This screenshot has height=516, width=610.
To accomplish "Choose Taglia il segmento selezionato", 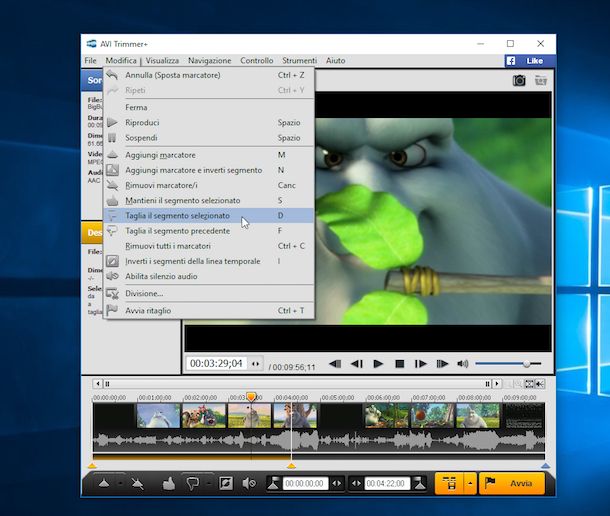I will pyautogui.click(x=209, y=216).
